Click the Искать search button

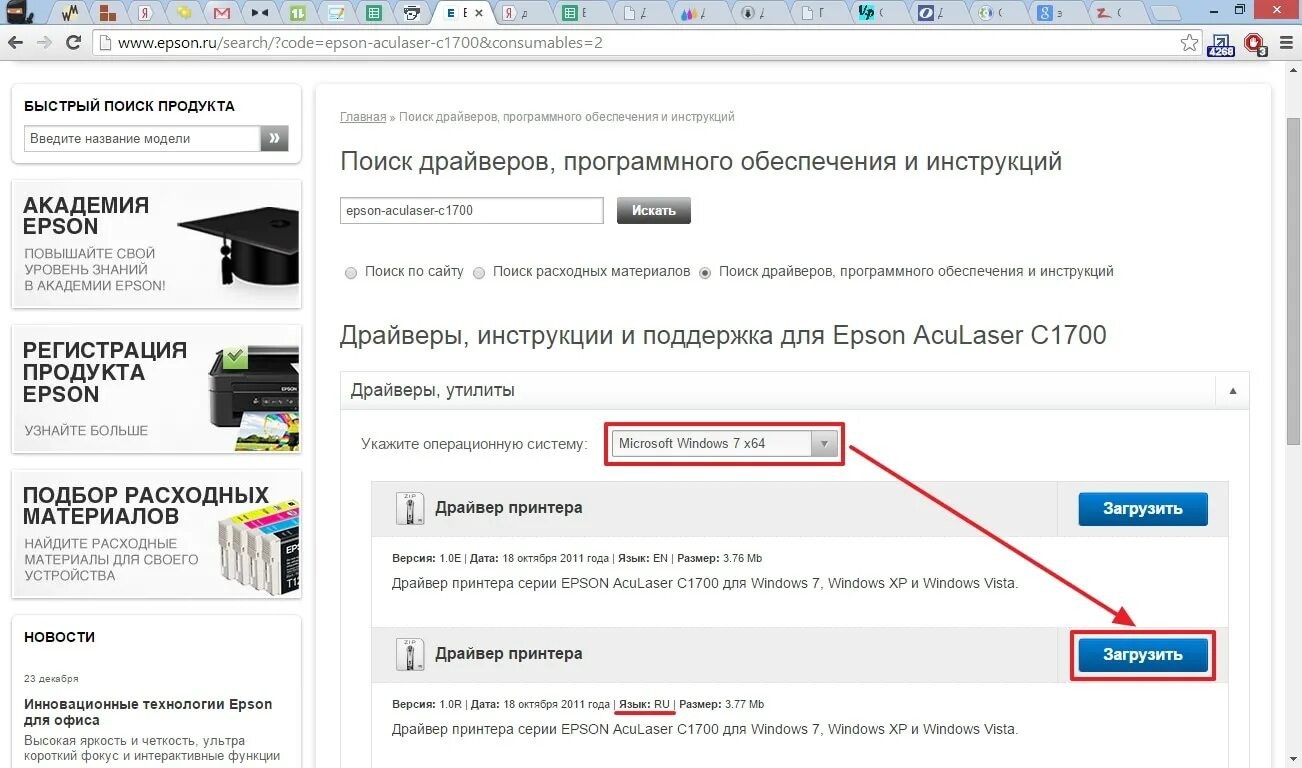coord(654,210)
